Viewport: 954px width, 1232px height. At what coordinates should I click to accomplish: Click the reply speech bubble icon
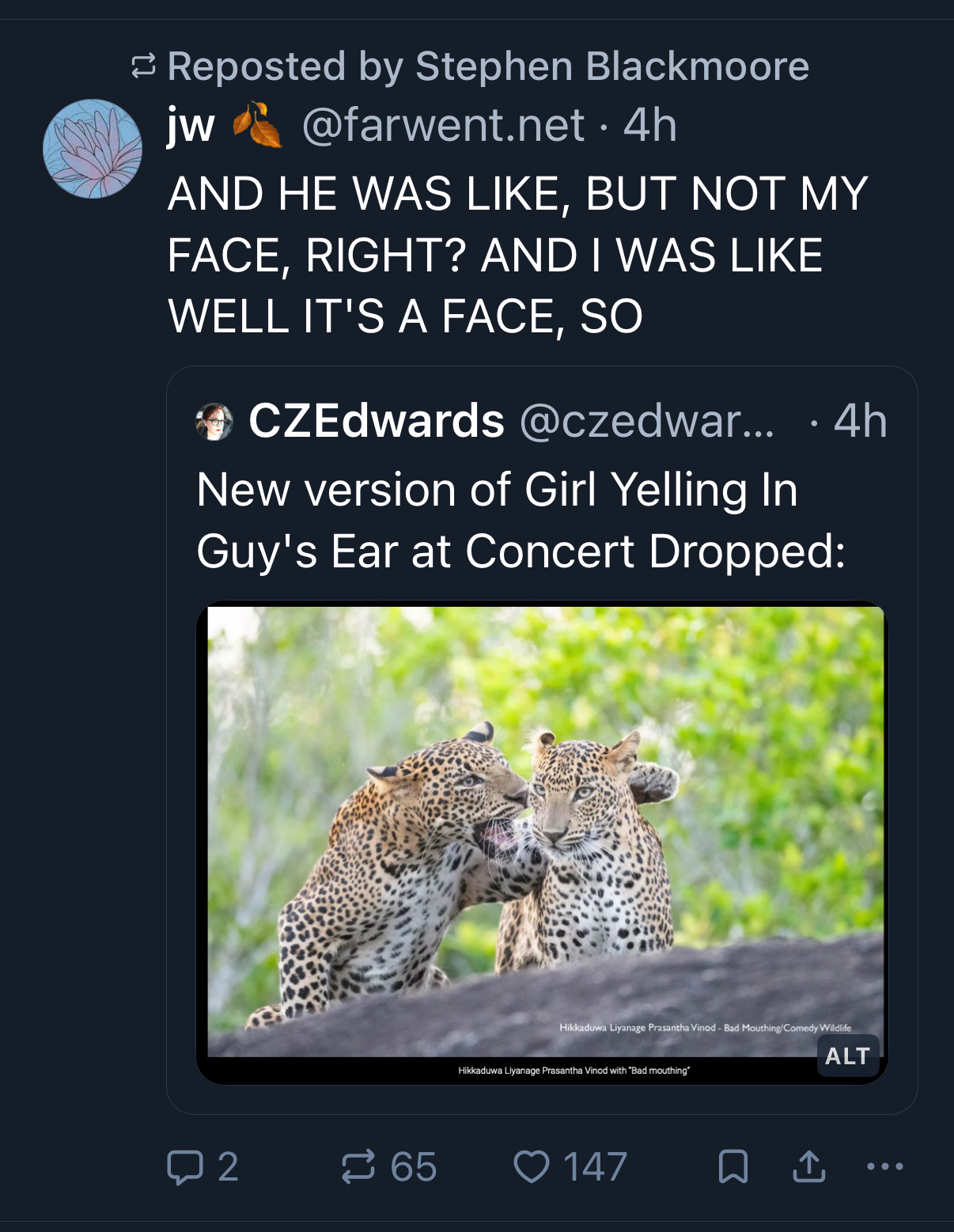tap(185, 1167)
